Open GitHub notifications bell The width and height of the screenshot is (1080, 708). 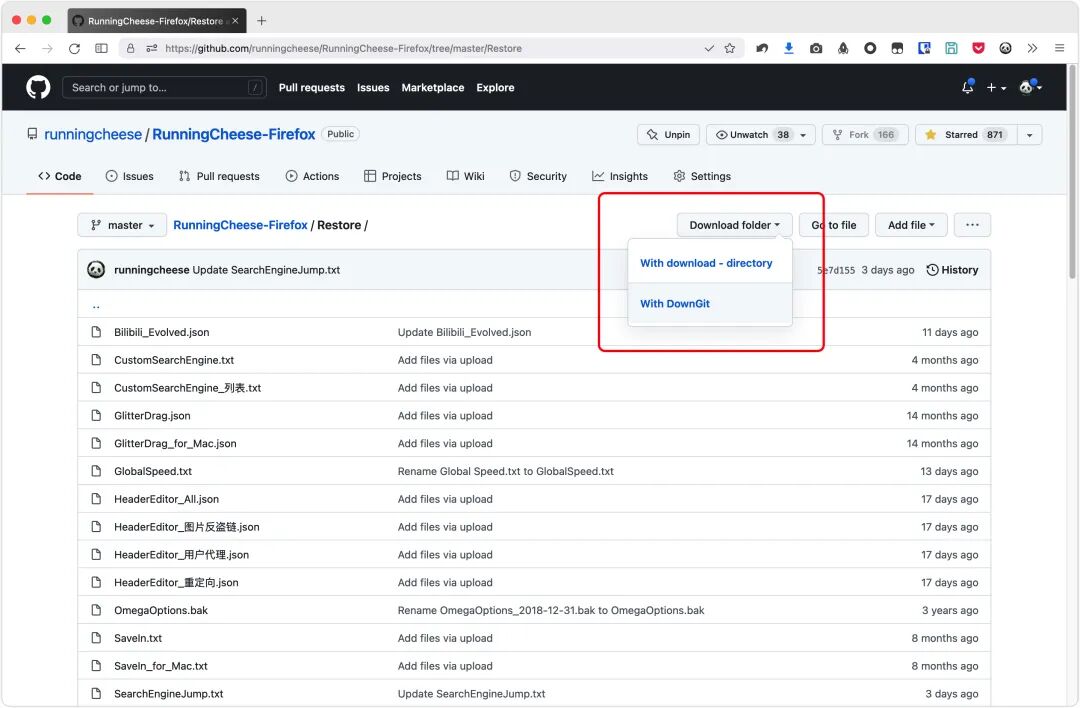968,87
